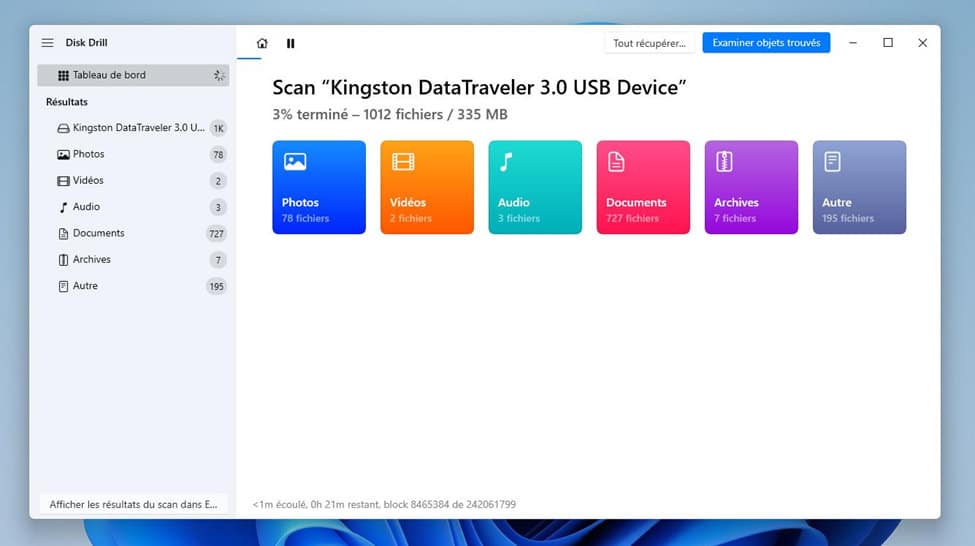Click Afficher les résultats du scan link
This screenshot has height=546, width=975.
[134, 504]
